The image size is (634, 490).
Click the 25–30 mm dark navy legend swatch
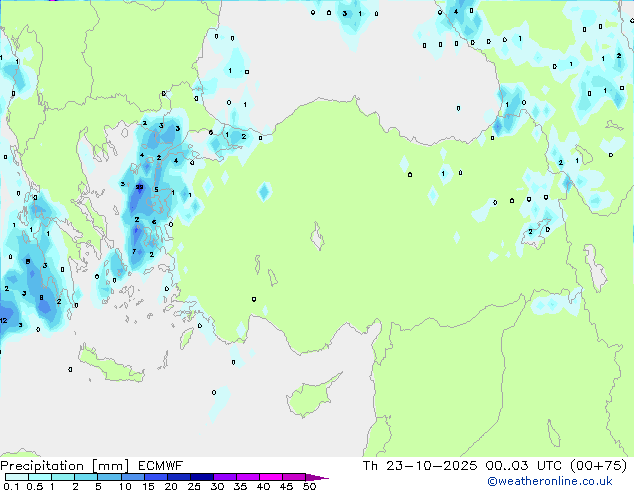(202, 477)
